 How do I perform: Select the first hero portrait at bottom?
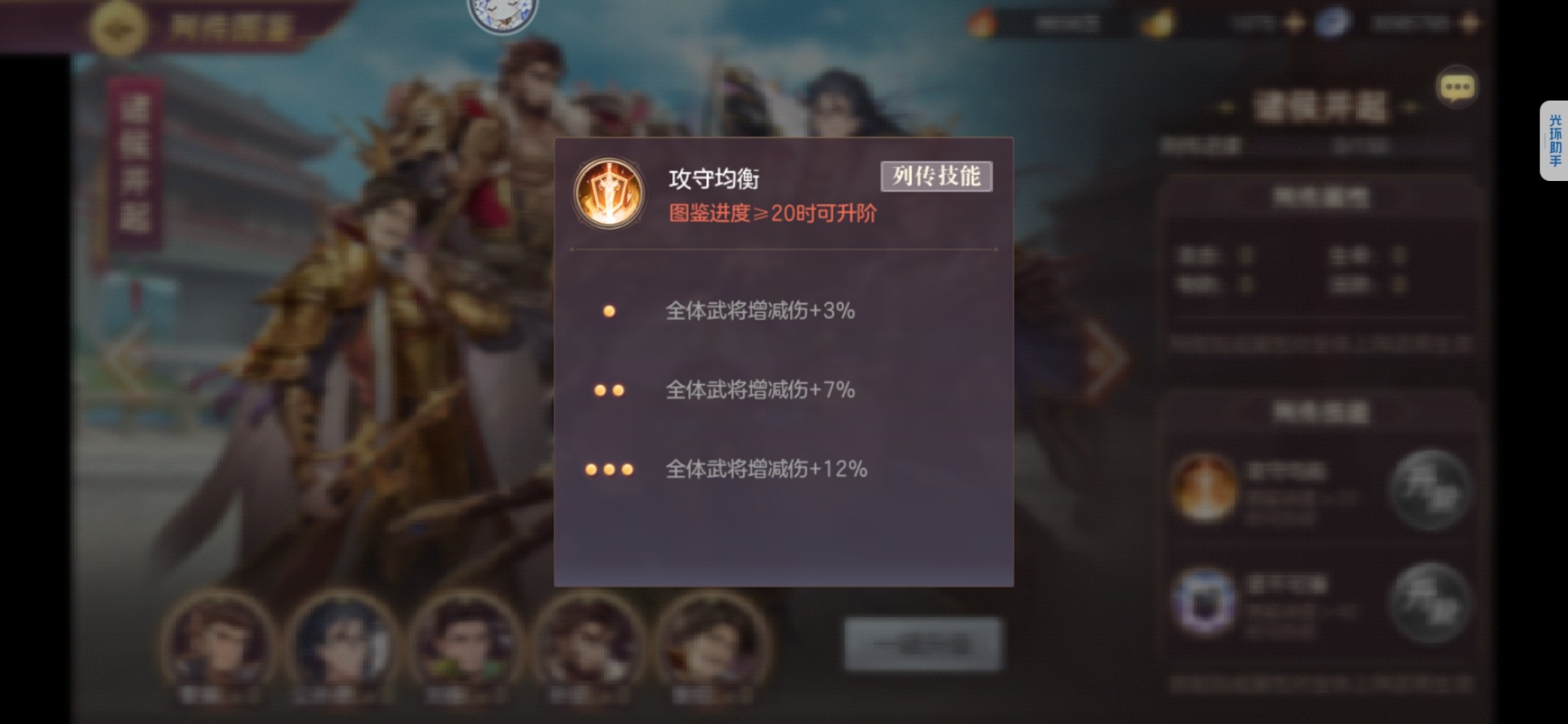pyautogui.click(x=218, y=644)
